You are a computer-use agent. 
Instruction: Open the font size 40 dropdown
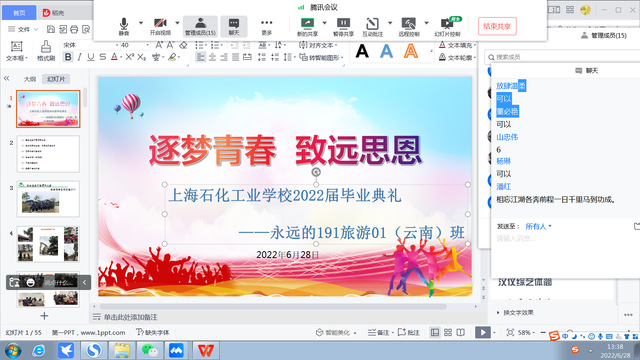[x=147, y=45]
